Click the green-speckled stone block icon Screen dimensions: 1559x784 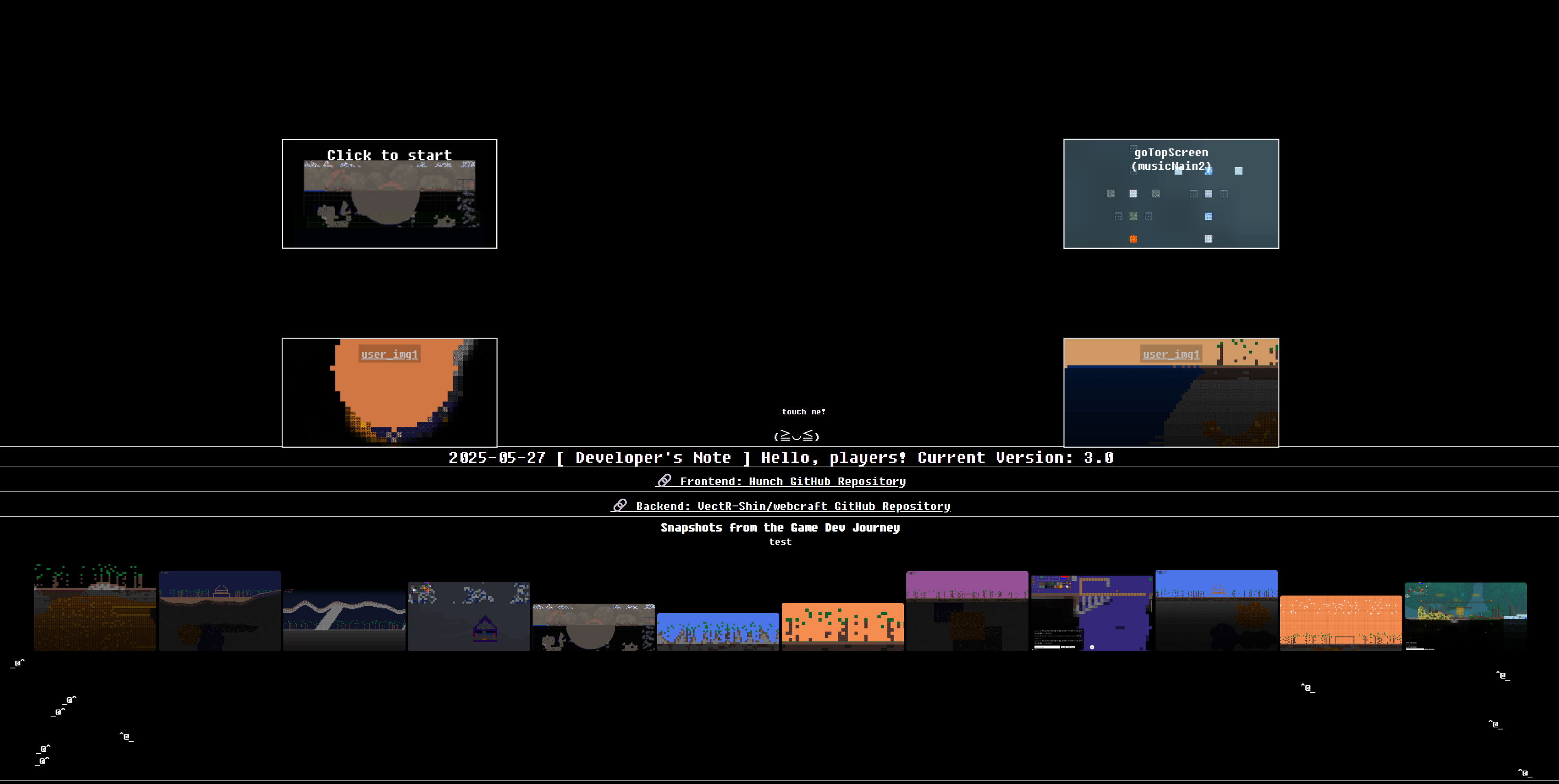click(1133, 216)
